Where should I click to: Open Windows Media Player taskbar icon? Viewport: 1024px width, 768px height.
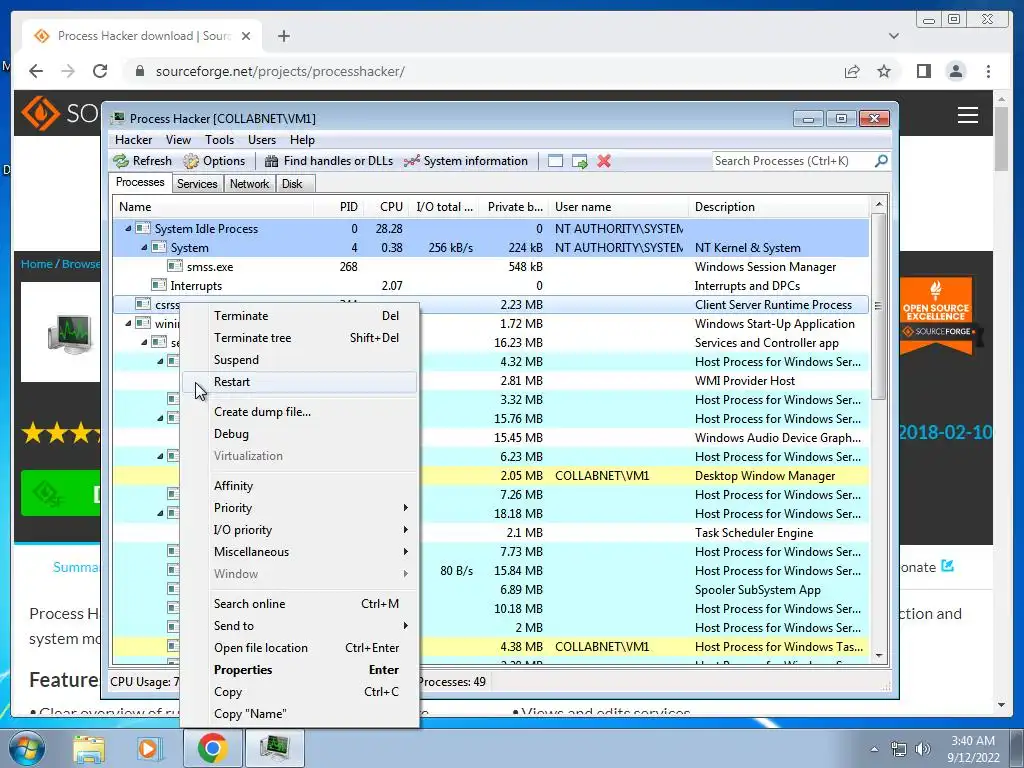point(149,748)
